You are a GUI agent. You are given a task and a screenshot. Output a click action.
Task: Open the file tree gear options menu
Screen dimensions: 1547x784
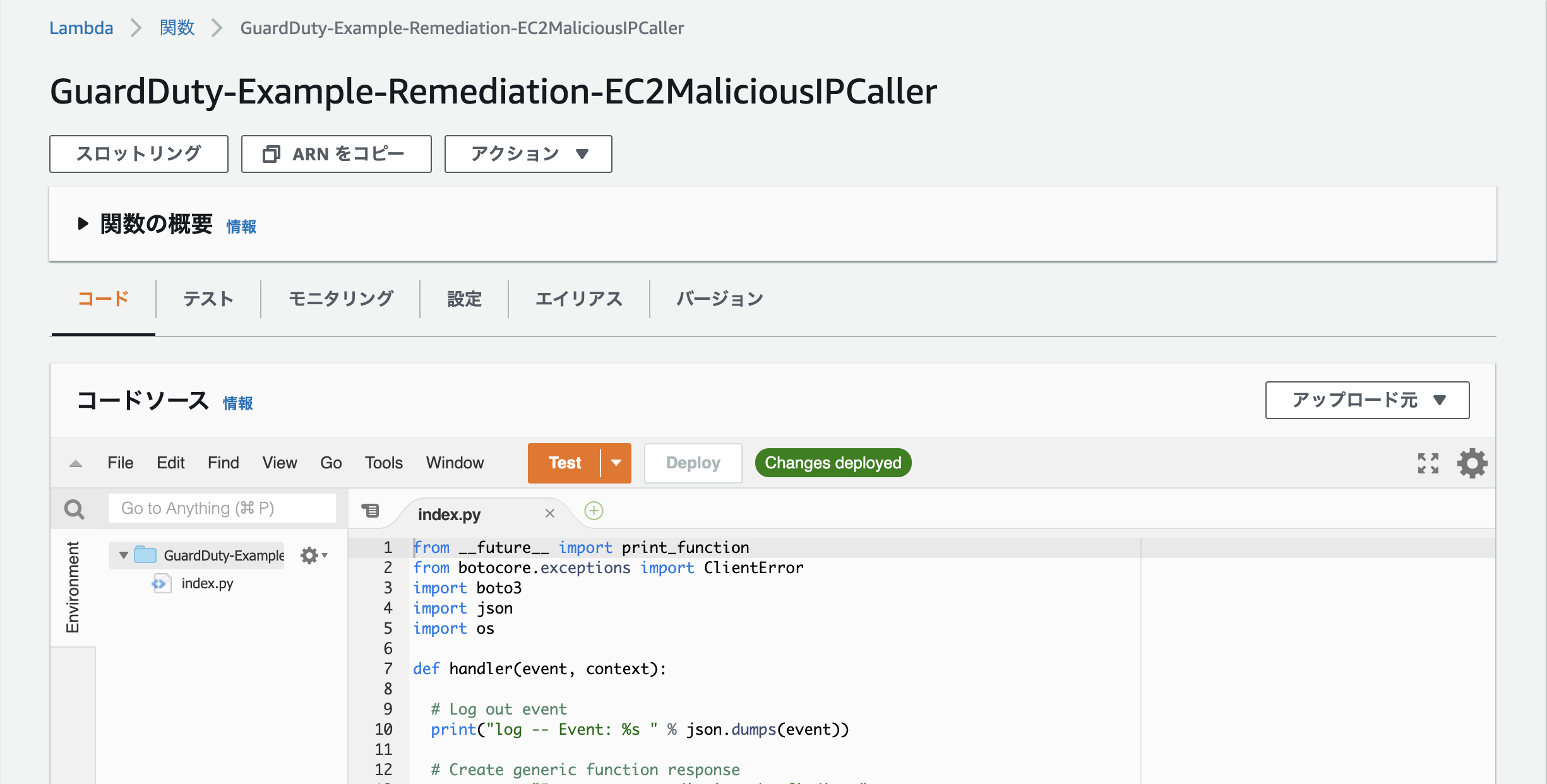coord(313,555)
